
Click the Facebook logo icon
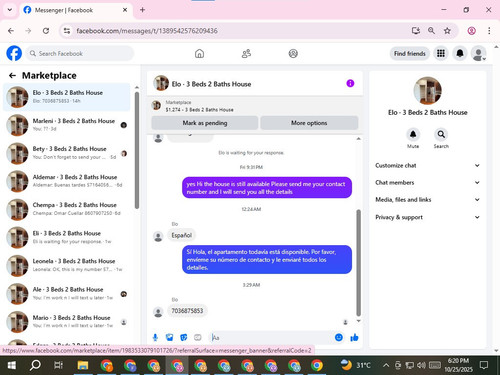coord(14,53)
